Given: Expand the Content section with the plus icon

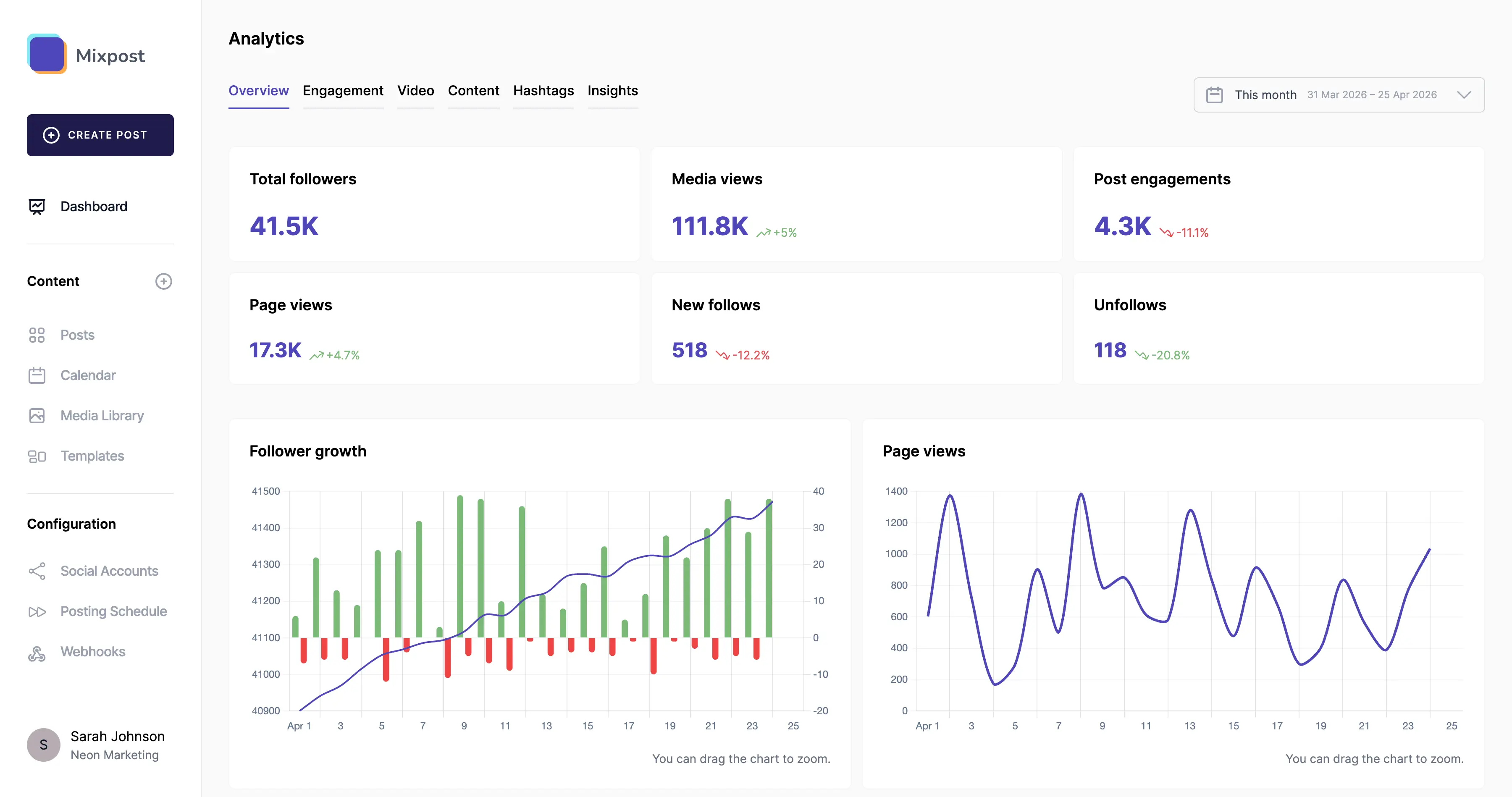Looking at the screenshot, I should pos(164,281).
